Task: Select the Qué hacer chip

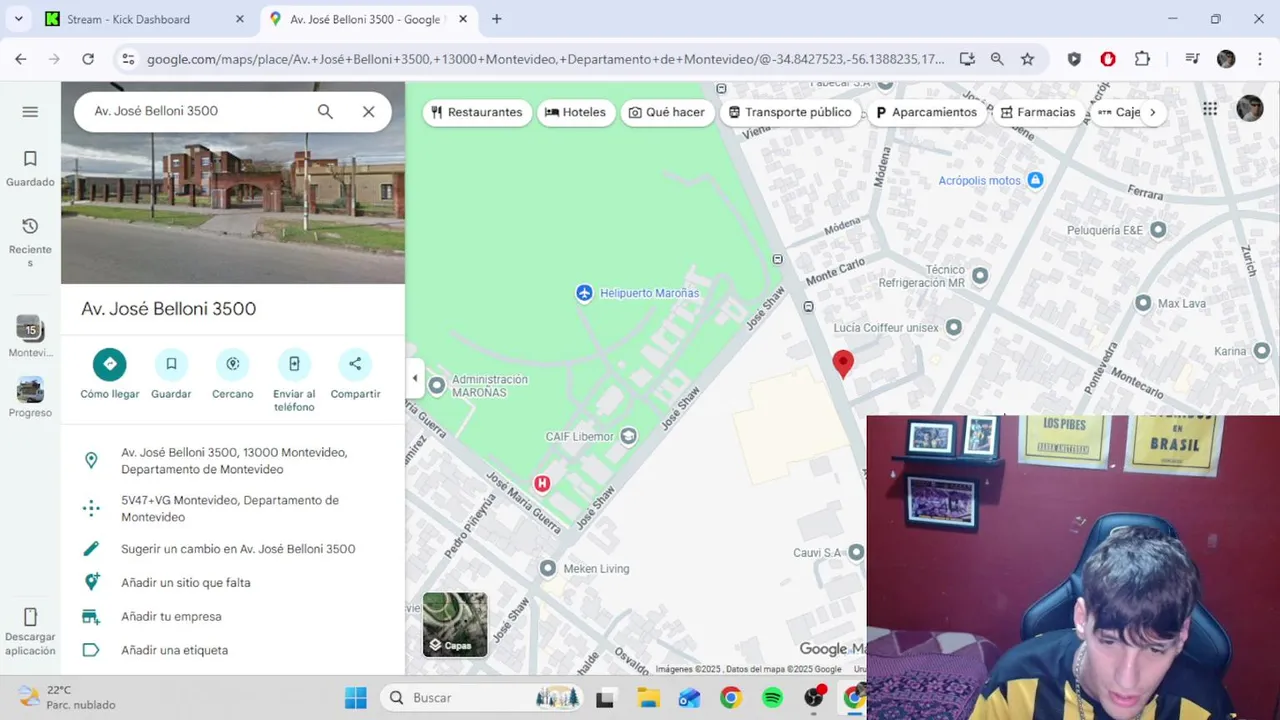Action: pos(666,112)
